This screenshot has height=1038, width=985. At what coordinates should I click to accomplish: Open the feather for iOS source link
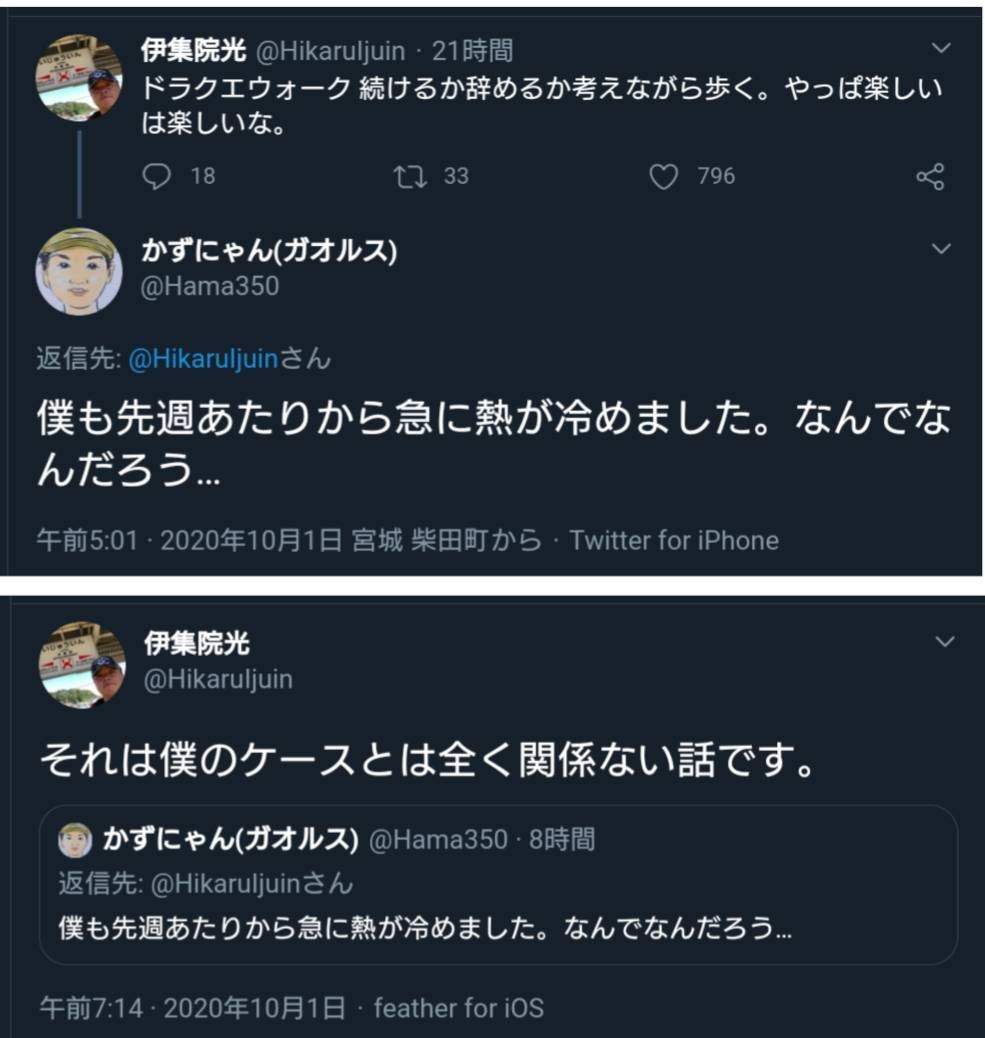pos(458,1007)
